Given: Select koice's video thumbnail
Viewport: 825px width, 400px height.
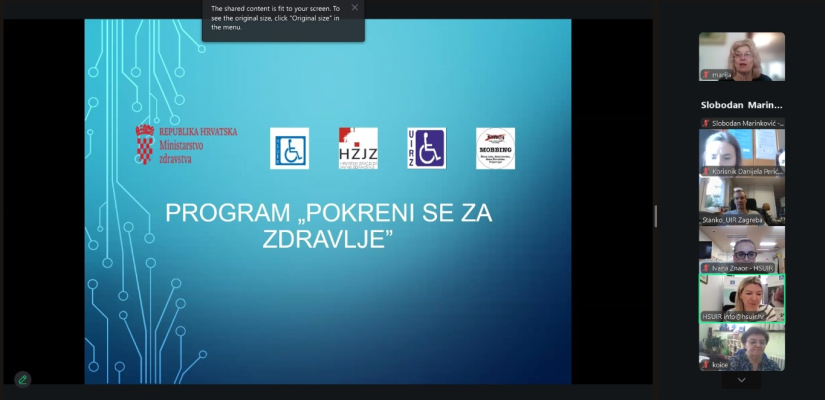Looking at the screenshot, I should (x=742, y=347).
